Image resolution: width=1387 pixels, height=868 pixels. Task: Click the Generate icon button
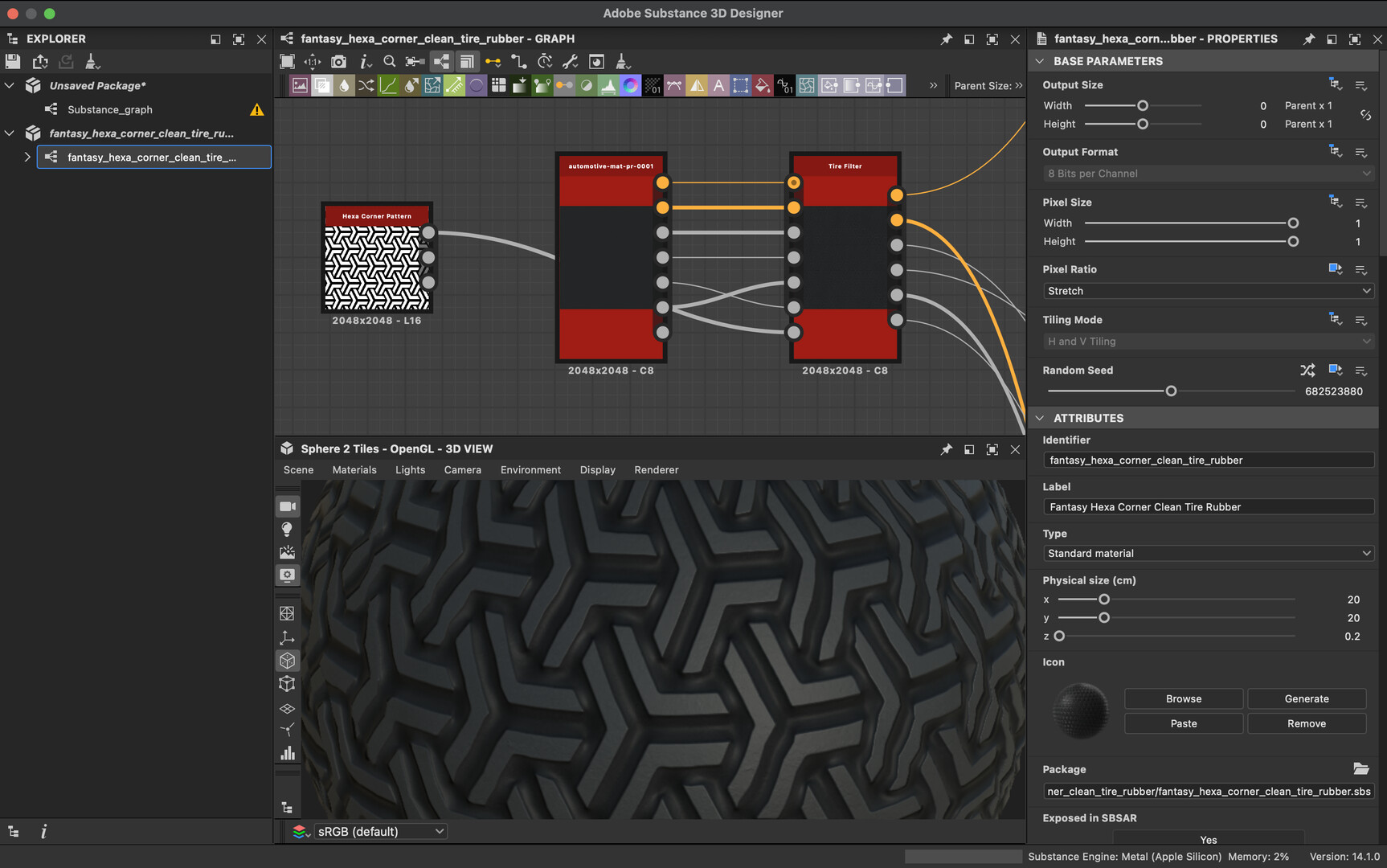[1306, 699]
